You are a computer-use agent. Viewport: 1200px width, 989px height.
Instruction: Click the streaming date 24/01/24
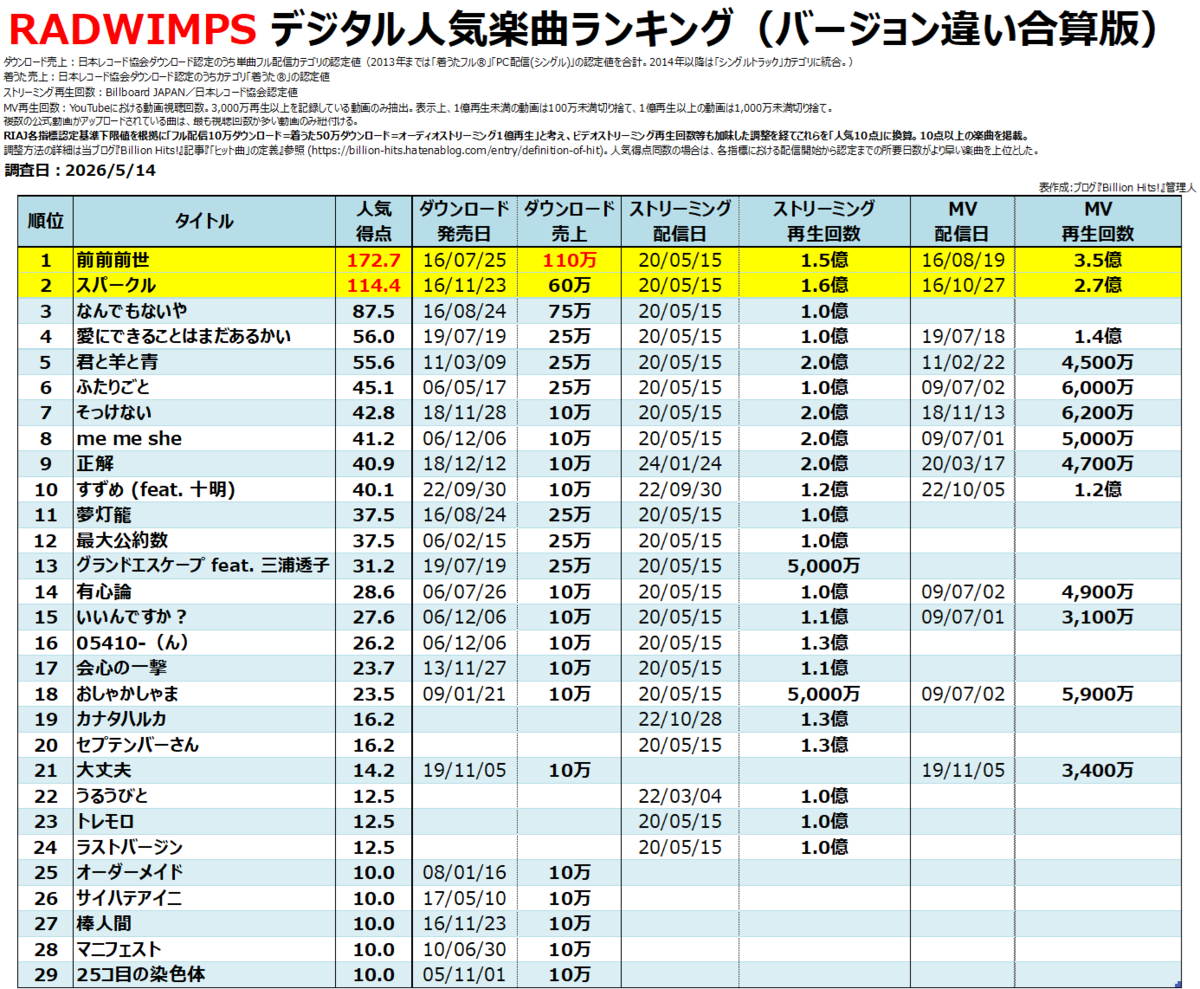[680, 464]
